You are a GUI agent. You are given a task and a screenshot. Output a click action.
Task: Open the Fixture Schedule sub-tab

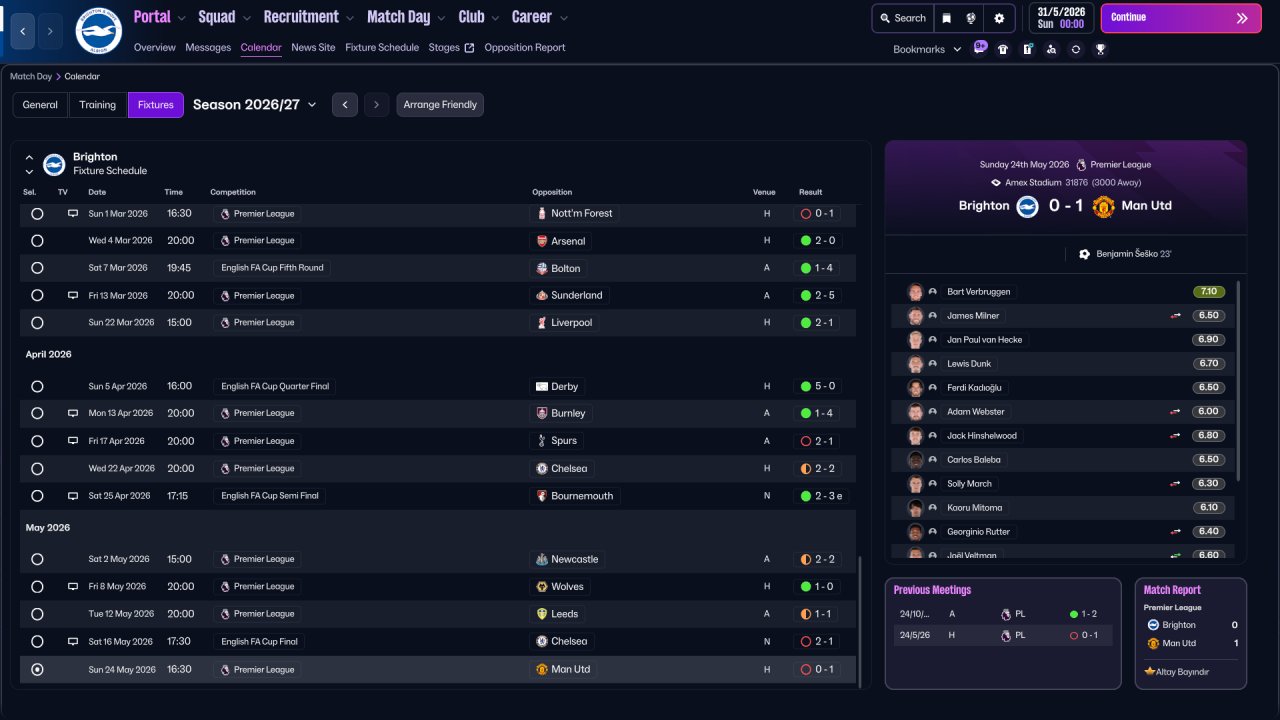click(382, 47)
